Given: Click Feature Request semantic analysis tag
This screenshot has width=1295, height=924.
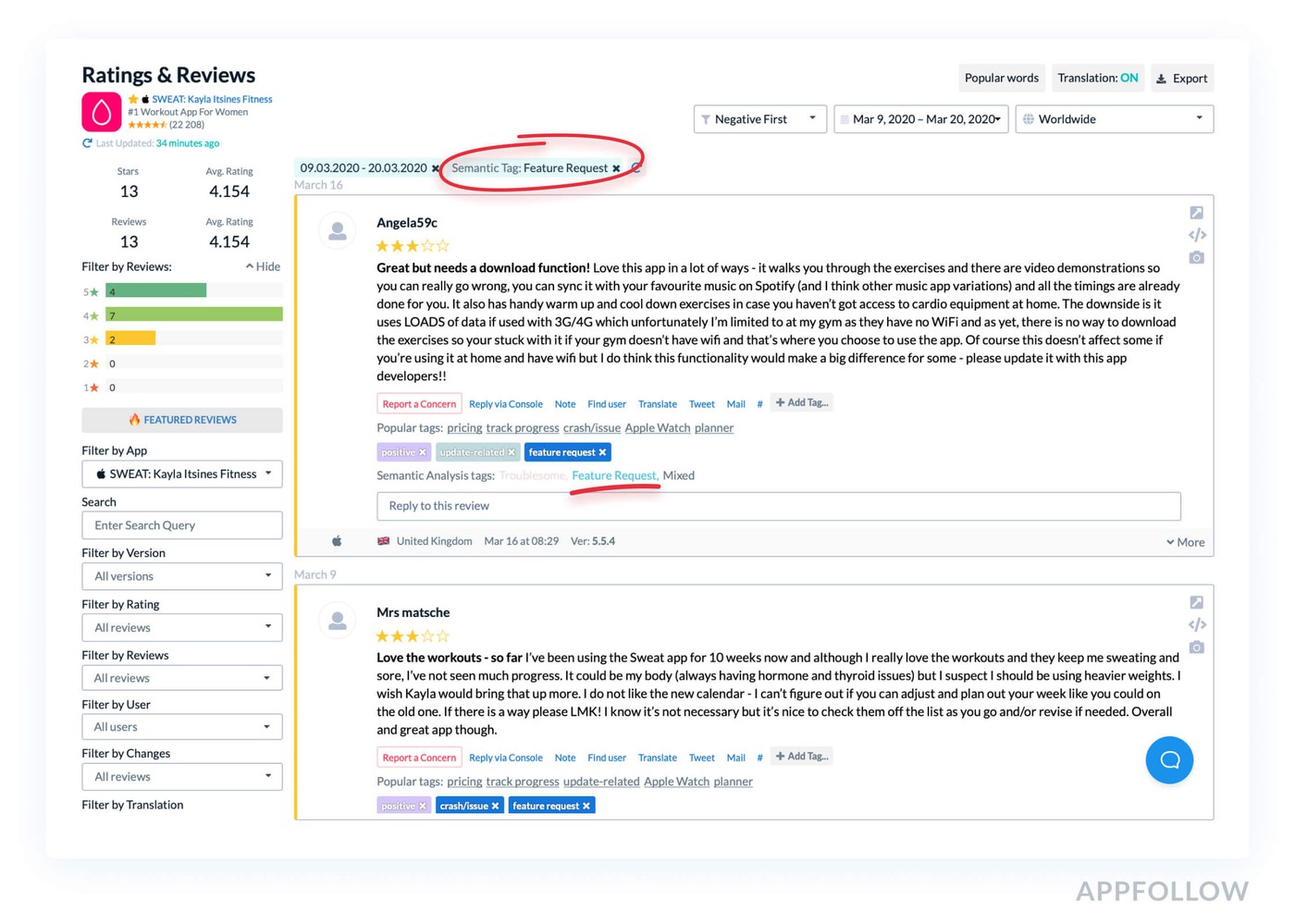Looking at the screenshot, I should [x=615, y=475].
